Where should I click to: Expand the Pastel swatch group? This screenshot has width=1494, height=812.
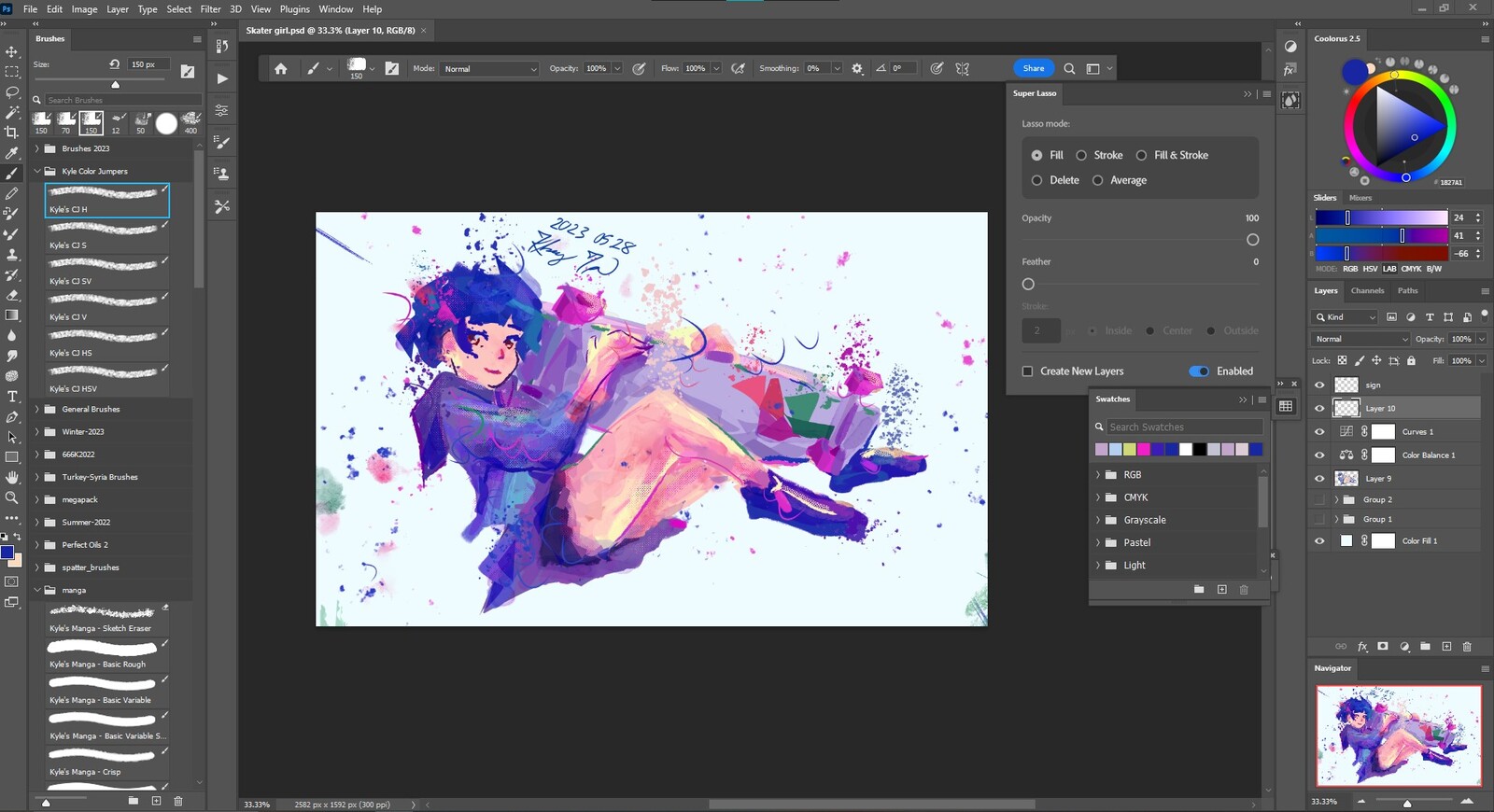[x=1098, y=542]
